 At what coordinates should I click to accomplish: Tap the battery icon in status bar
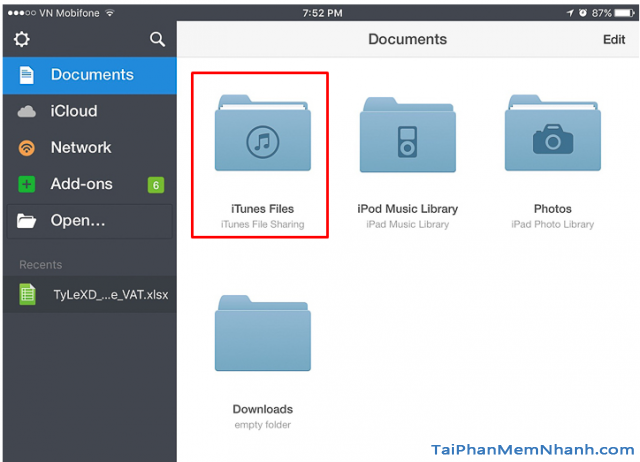(x=625, y=13)
